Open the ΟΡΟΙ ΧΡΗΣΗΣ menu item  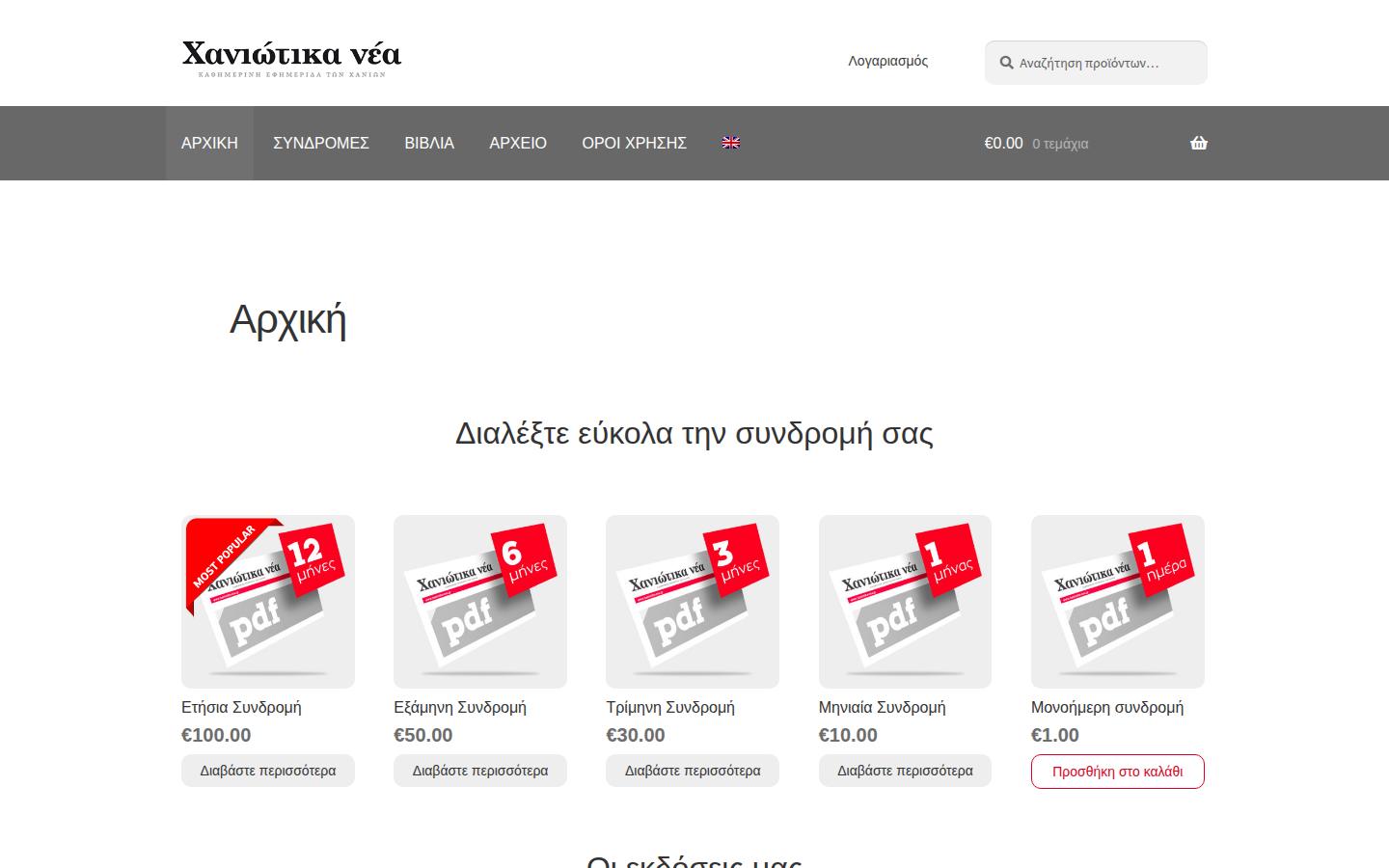pos(634,143)
